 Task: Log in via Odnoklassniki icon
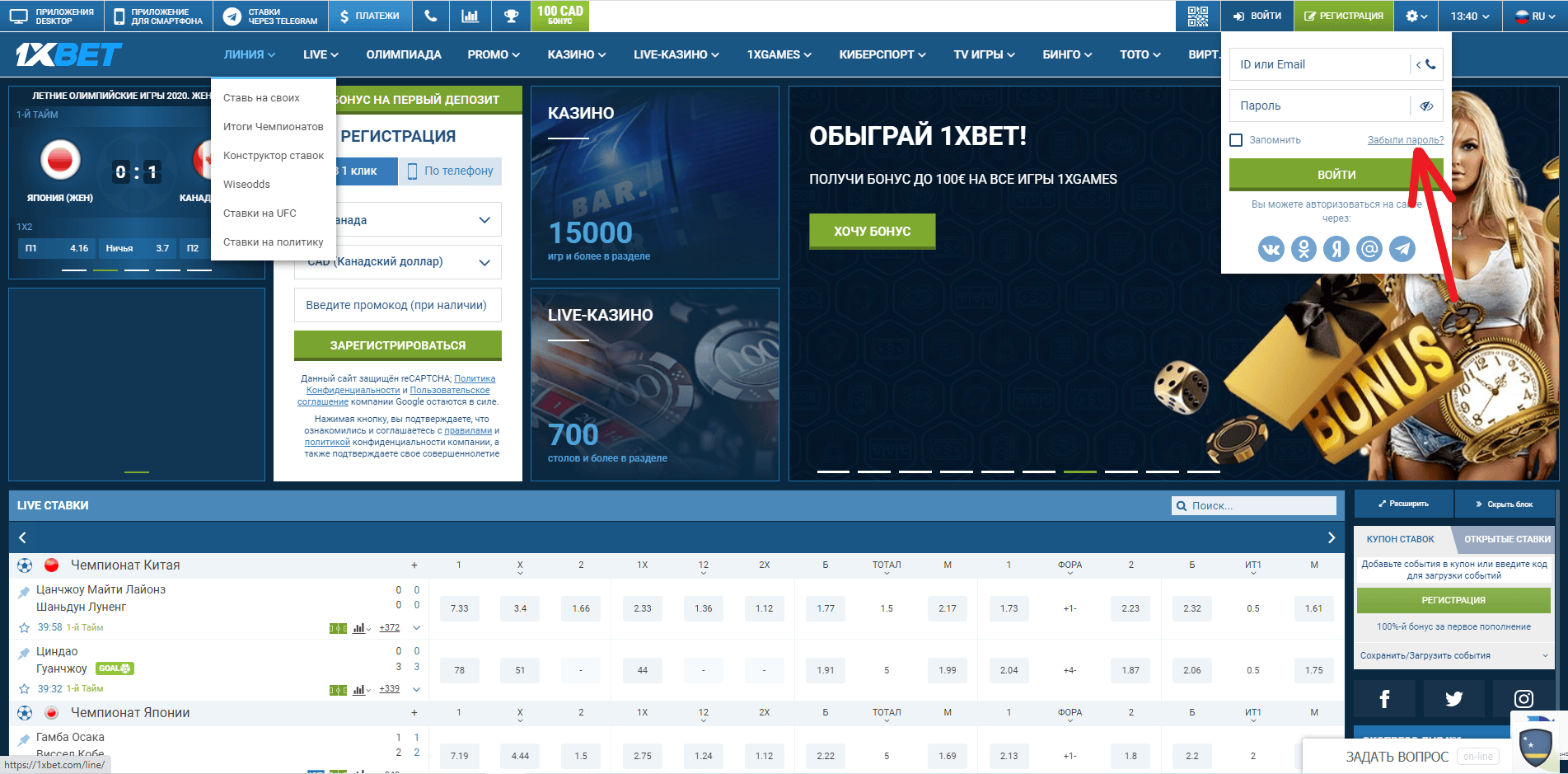coord(1304,248)
